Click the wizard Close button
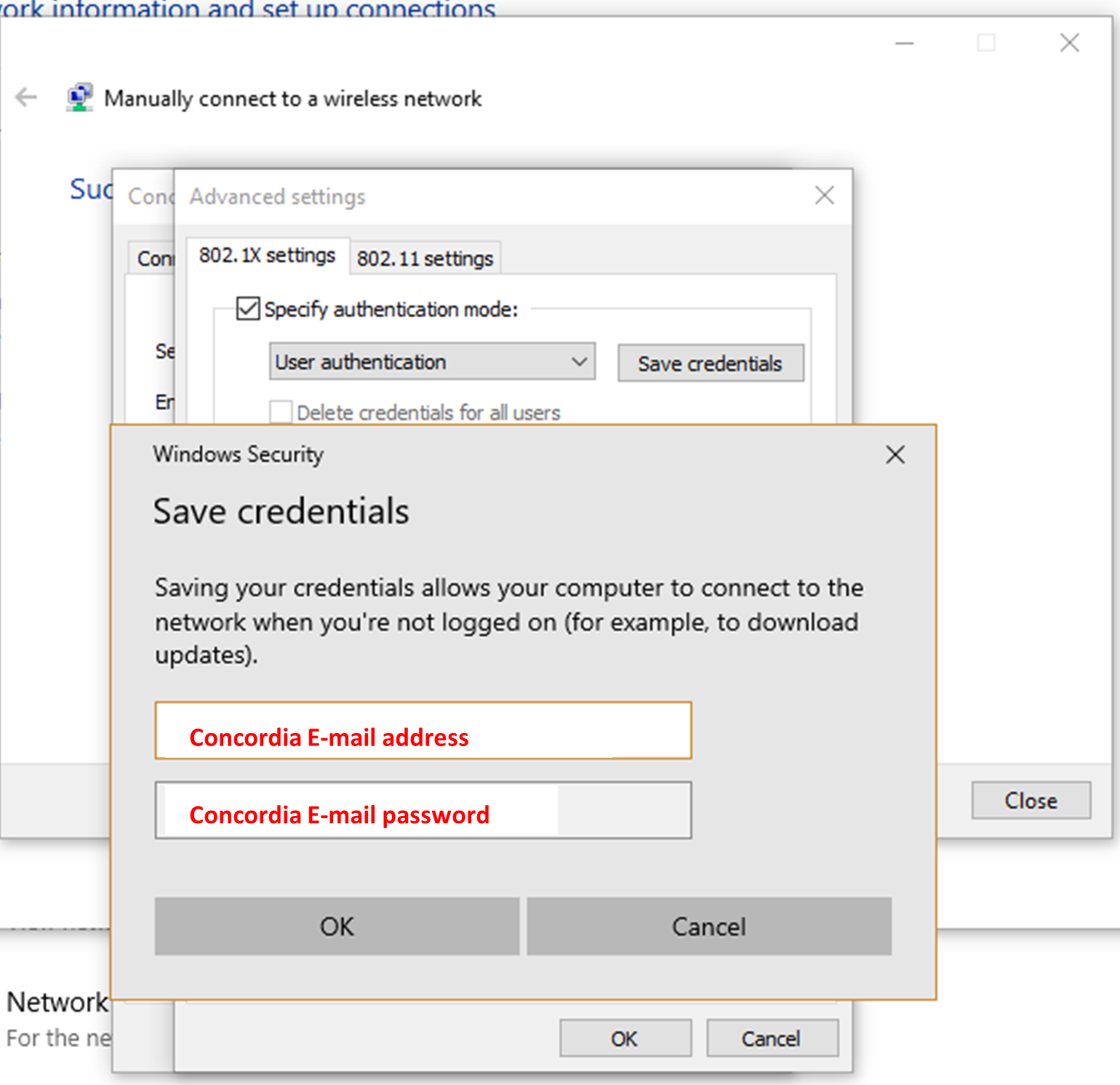Image resolution: width=1120 pixels, height=1085 pixels. (1031, 801)
